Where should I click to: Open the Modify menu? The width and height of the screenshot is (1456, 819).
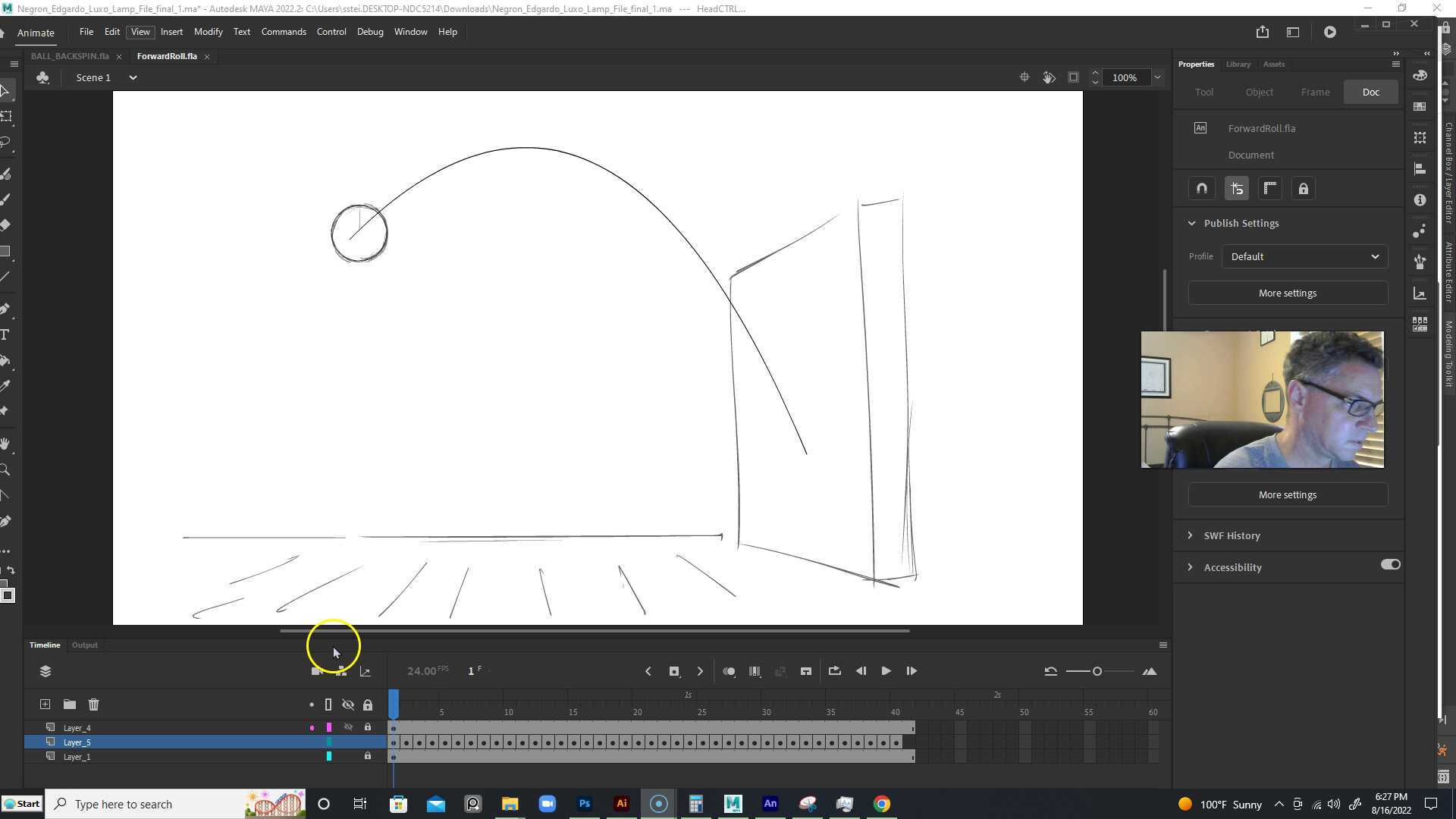coord(208,32)
